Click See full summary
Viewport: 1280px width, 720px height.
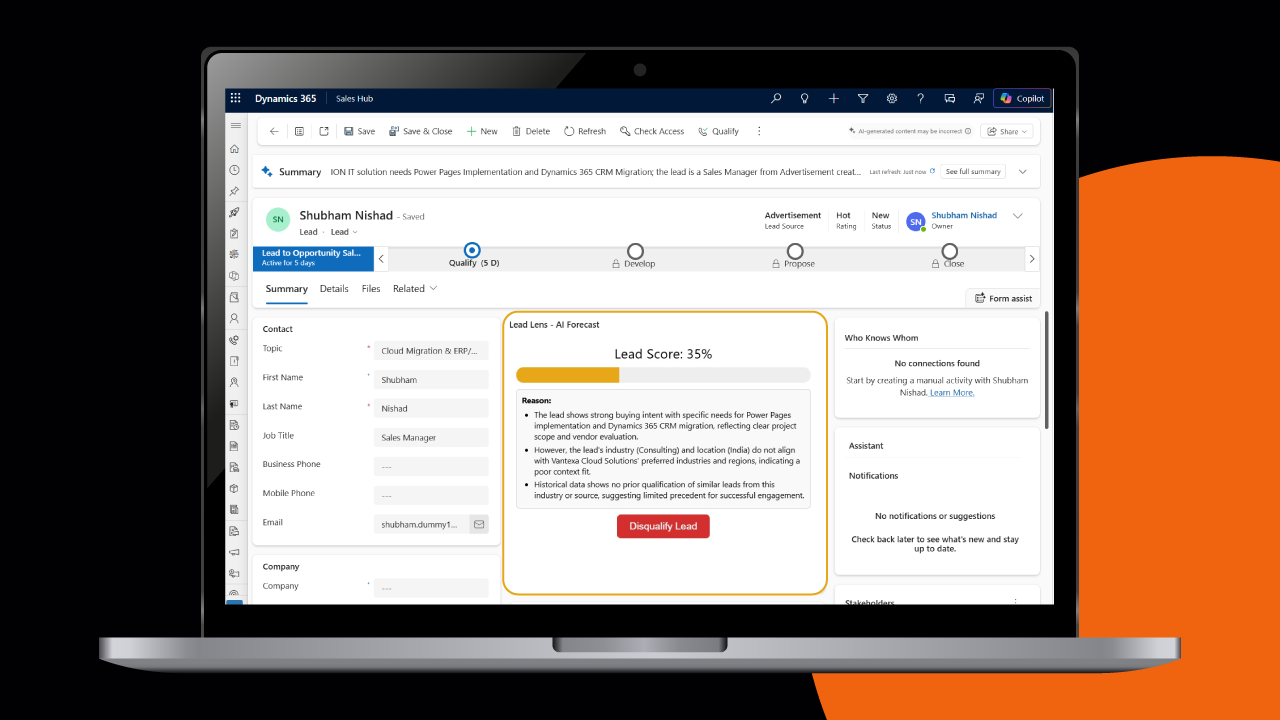[x=973, y=171]
